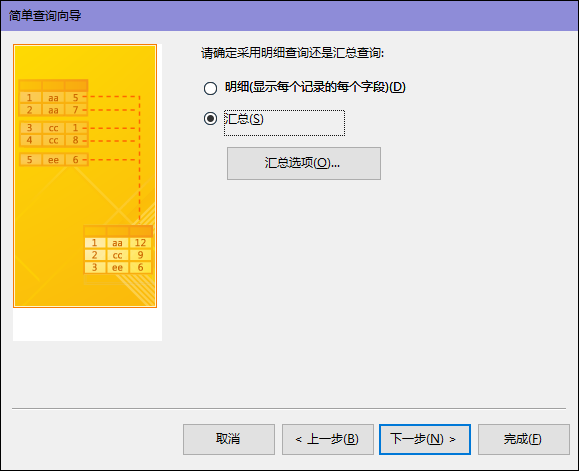This screenshot has width=579, height=471.
Task: Select the 明细 detail query radio button
Action: tap(210, 88)
